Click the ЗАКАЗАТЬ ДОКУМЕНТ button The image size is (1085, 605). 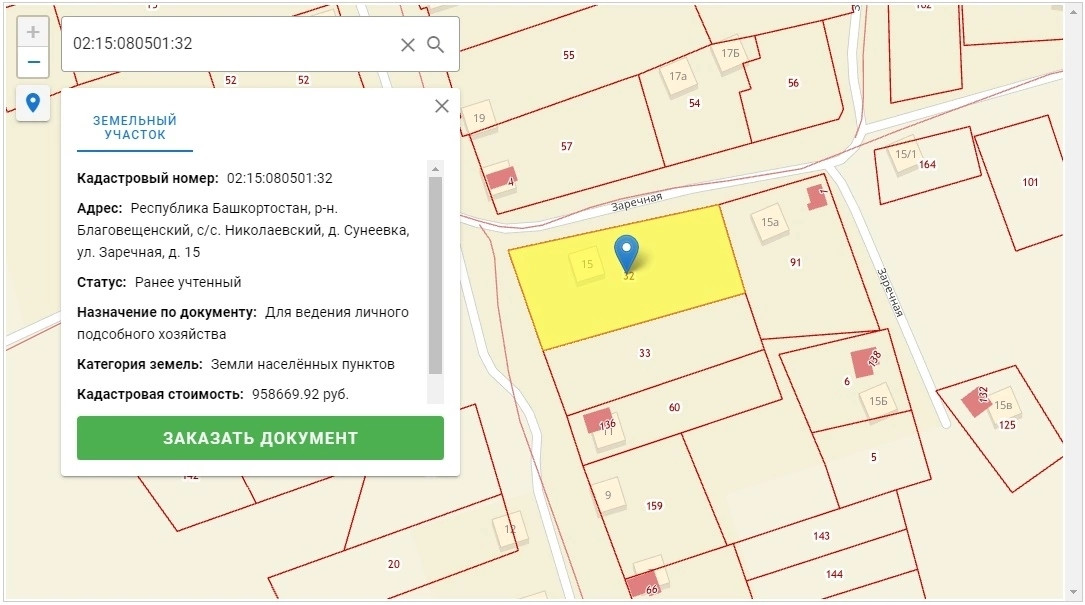click(260, 437)
